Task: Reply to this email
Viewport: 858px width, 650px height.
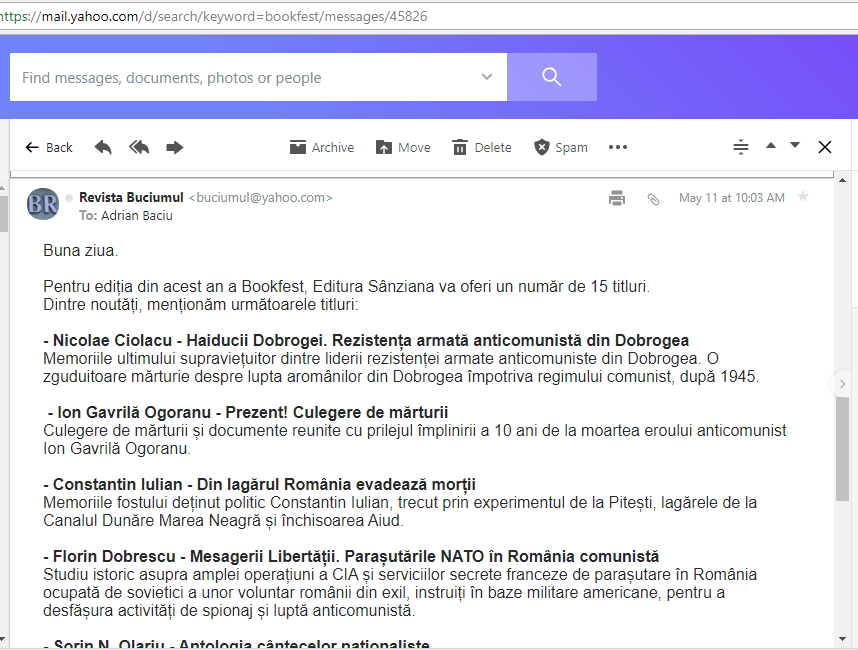Action: pyautogui.click(x=103, y=147)
